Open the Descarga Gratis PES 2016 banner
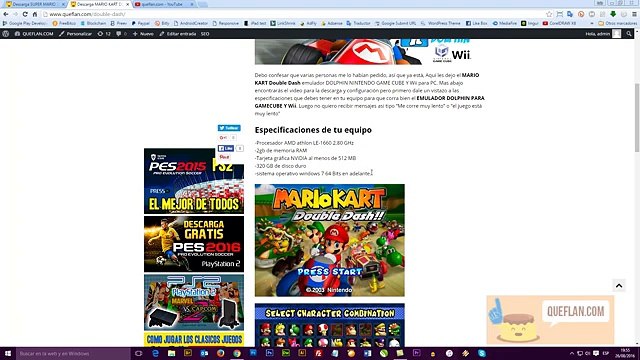Screen dimensions: 640x360 pyautogui.click(x=194, y=244)
